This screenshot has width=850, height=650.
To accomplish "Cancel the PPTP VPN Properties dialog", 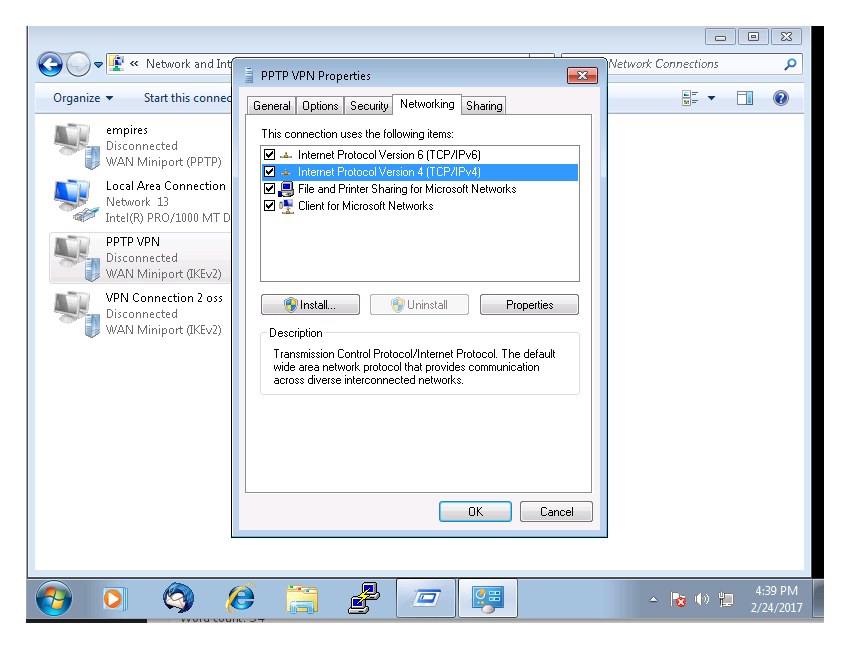I will (x=556, y=512).
